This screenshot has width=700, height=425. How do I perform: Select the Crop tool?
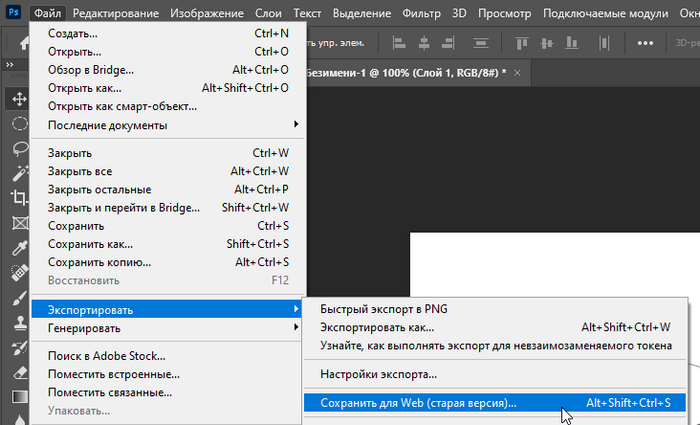click(19, 197)
